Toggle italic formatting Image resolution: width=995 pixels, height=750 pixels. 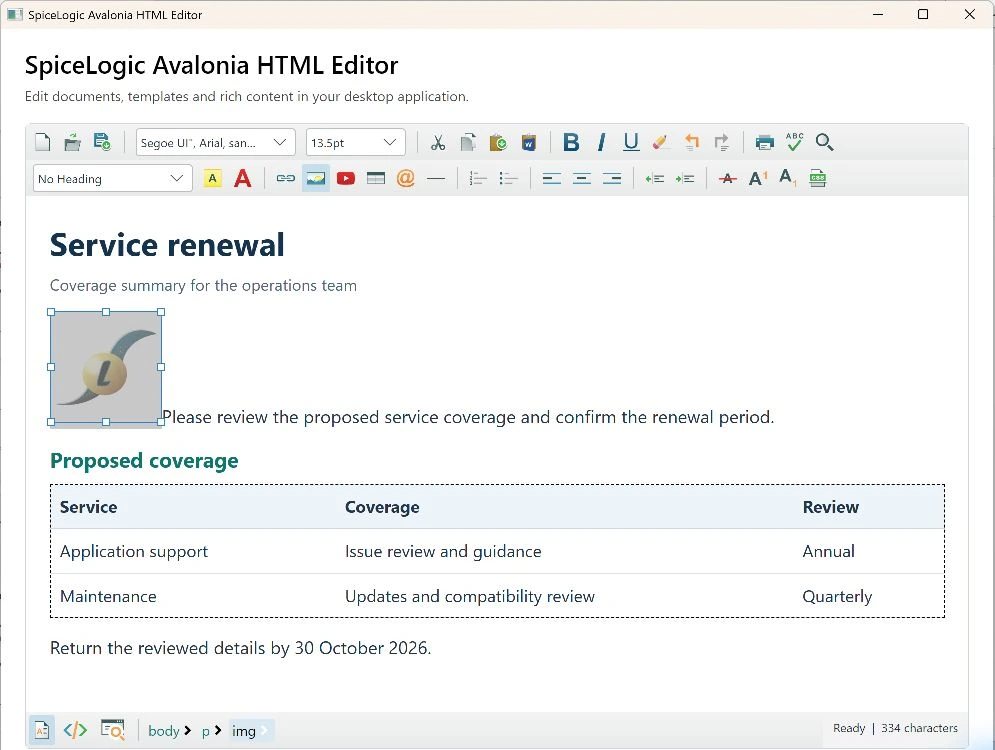(x=601, y=142)
